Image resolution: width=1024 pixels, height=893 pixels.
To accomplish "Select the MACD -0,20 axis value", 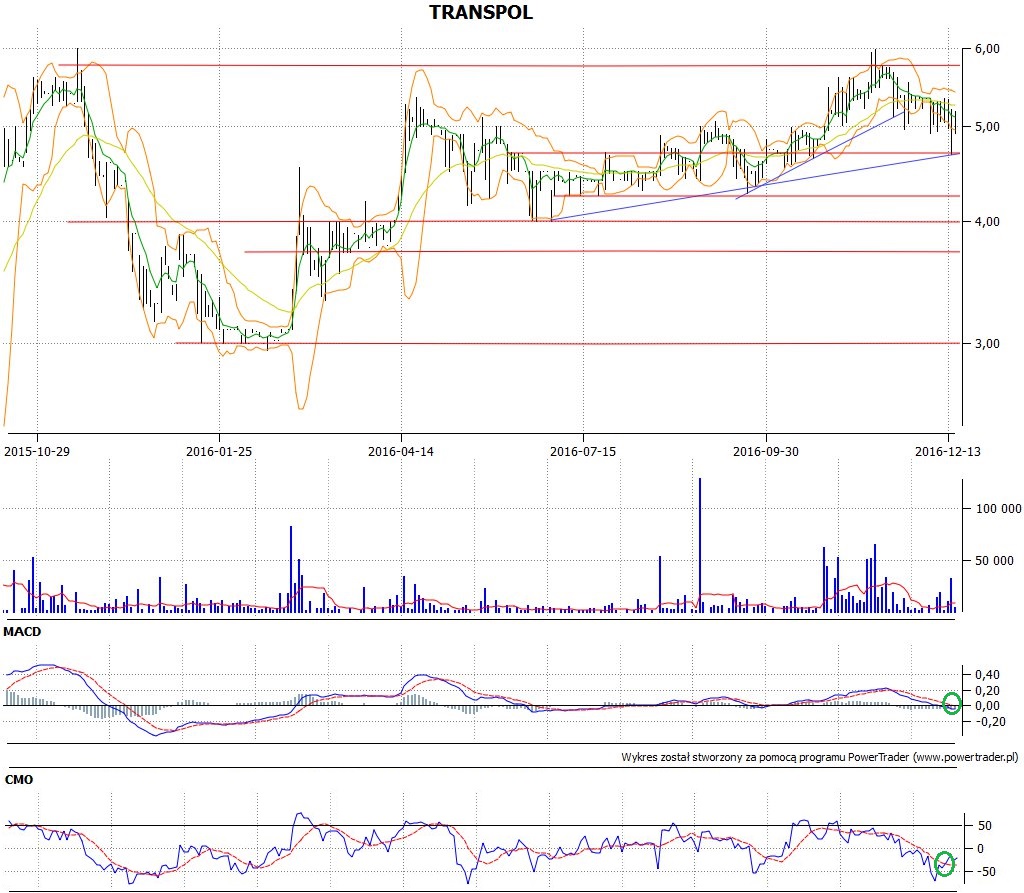I will pyautogui.click(x=989, y=722).
